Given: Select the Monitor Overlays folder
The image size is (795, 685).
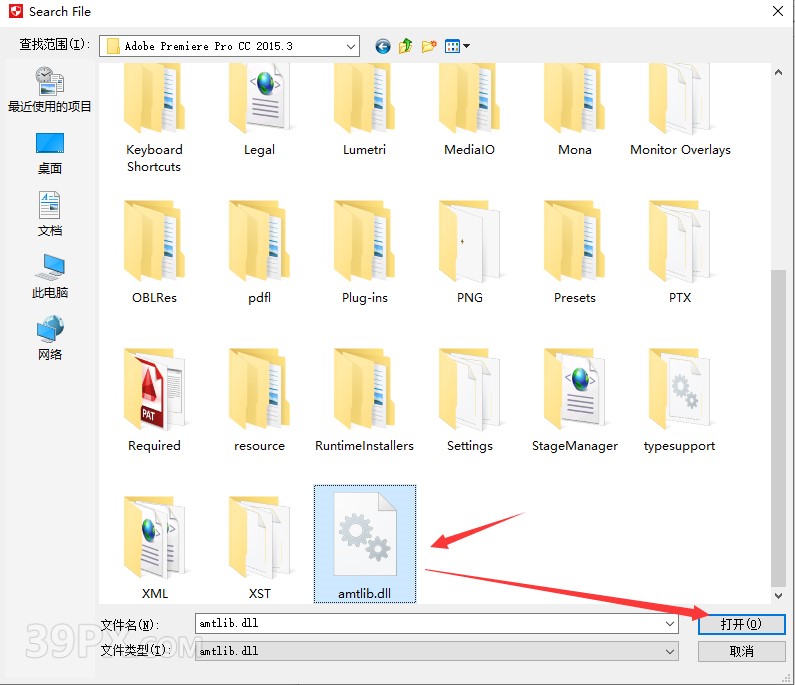Looking at the screenshot, I should 680,111.
